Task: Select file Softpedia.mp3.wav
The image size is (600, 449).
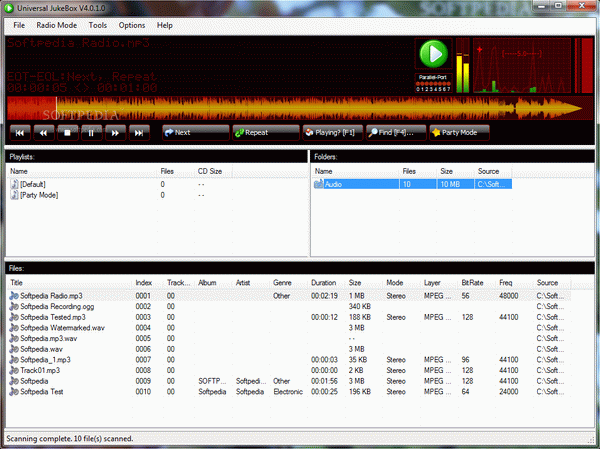Action: (x=48, y=339)
